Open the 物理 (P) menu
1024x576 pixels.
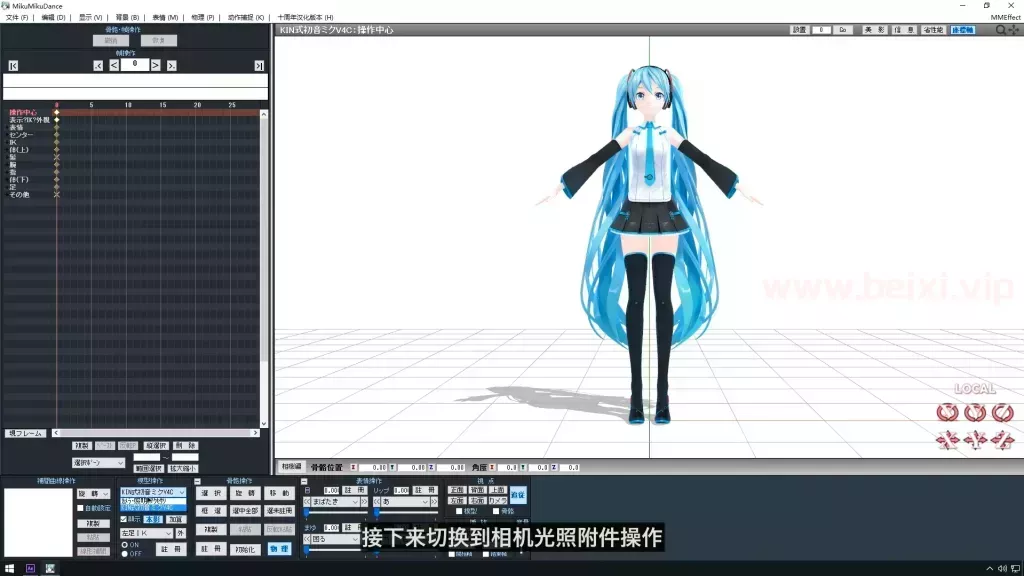pyautogui.click(x=202, y=18)
